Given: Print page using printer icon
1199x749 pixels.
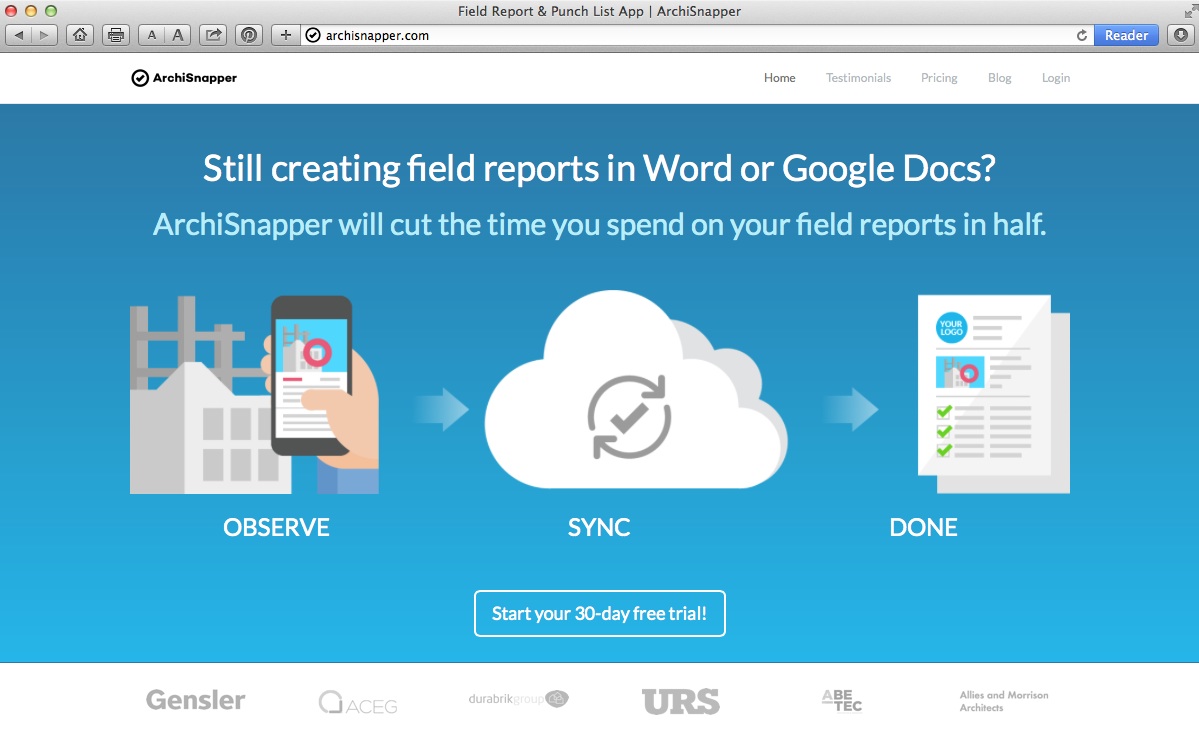Looking at the screenshot, I should pos(115,35).
